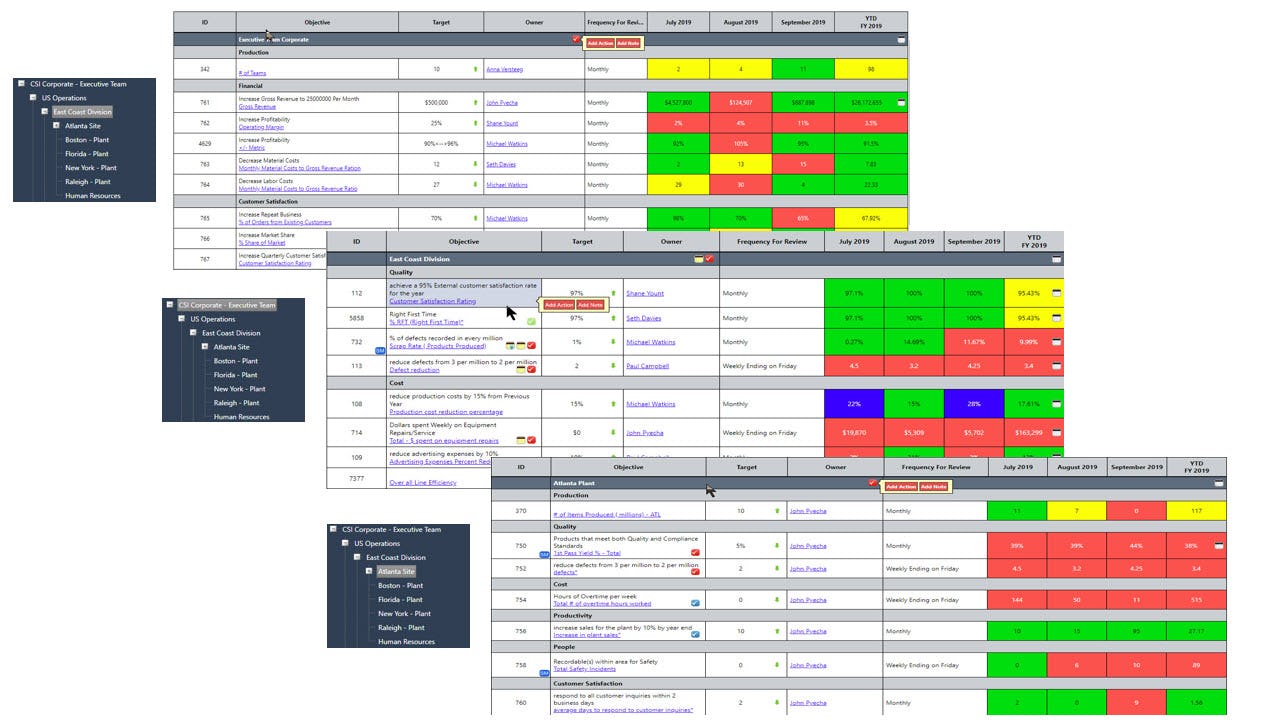Click red checkmark icon in Atlanta Plant header
The width and height of the screenshot is (1285, 722).
(873, 483)
